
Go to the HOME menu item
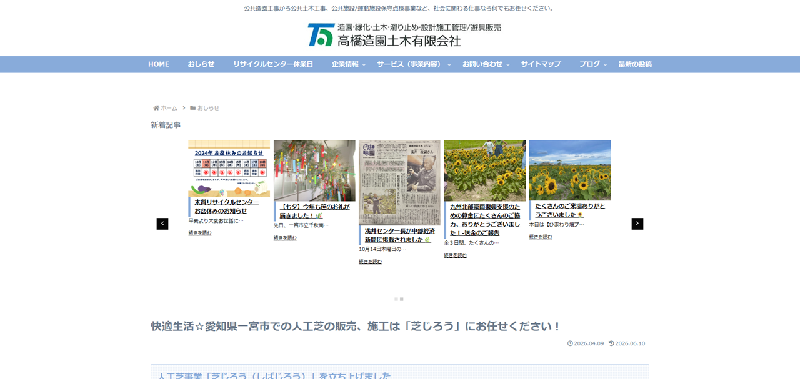[159, 64]
